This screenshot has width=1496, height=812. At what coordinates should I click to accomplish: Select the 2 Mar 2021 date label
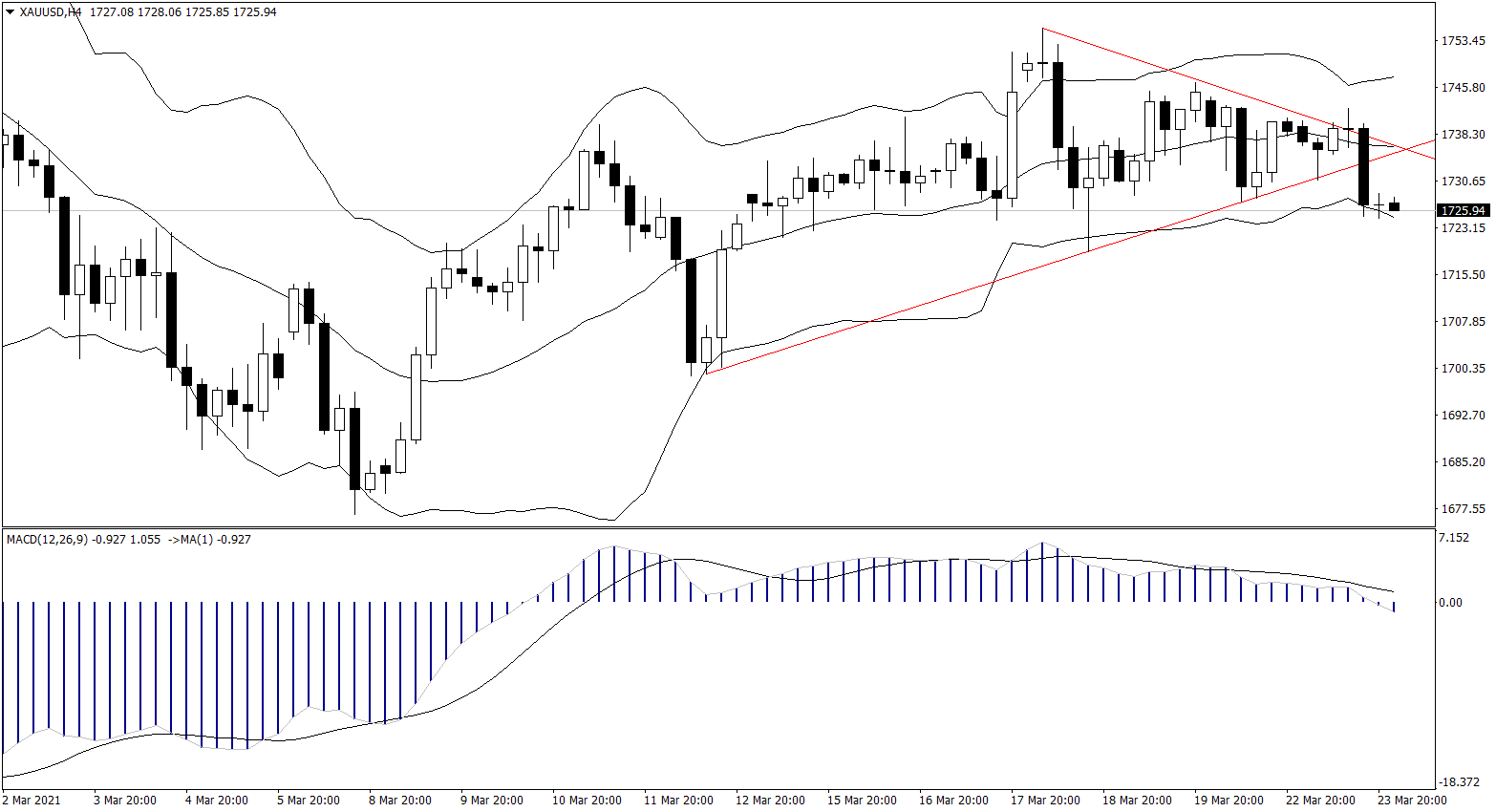32,801
